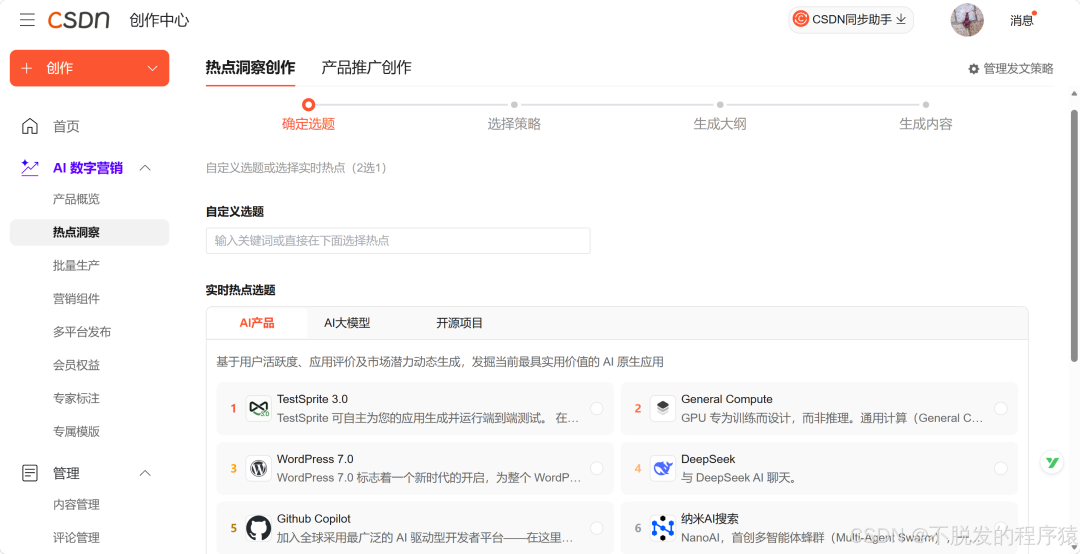Open 内容管理 in the sidebar
This screenshot has height=554, width=1080.
click(x=76, y=504)
